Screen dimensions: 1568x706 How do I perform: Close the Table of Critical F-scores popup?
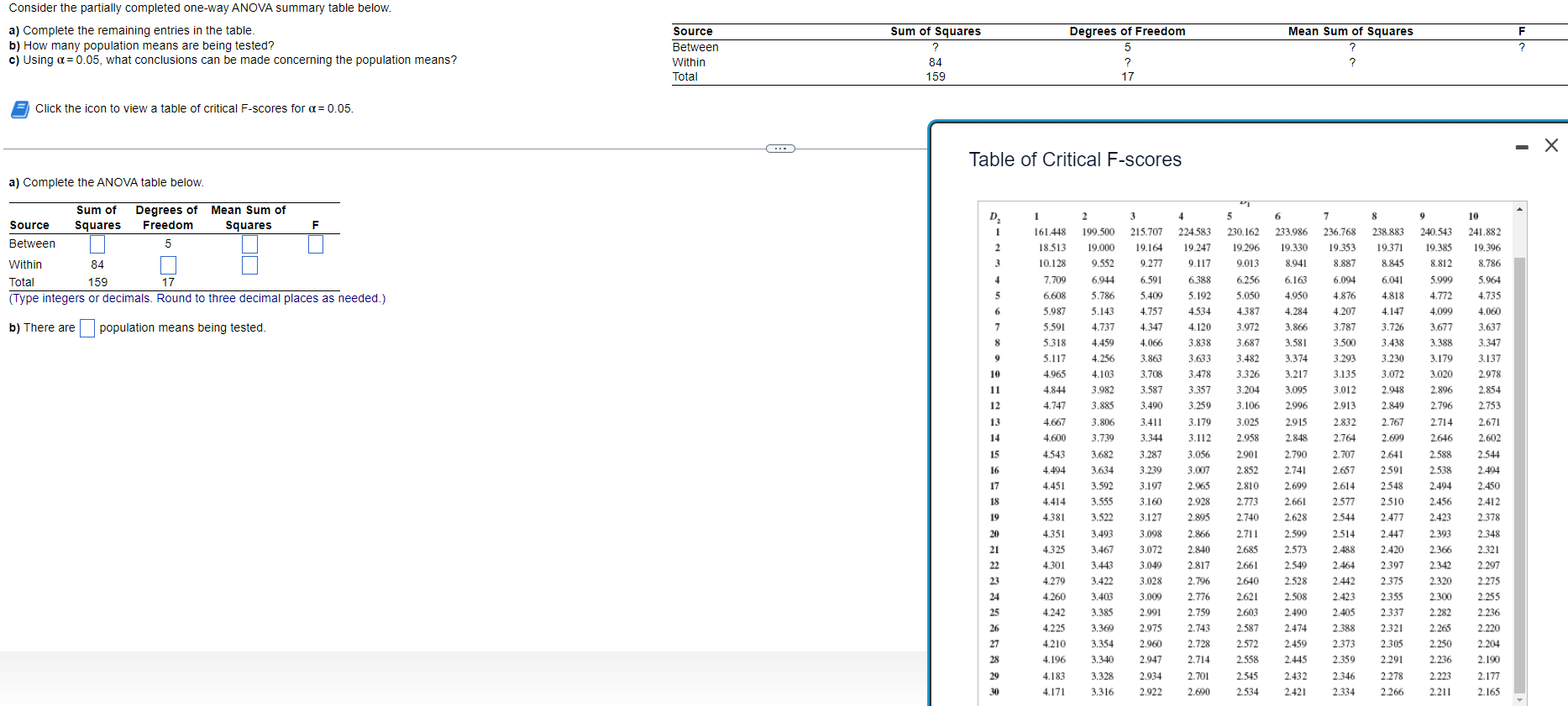[x=1551, y=145]
